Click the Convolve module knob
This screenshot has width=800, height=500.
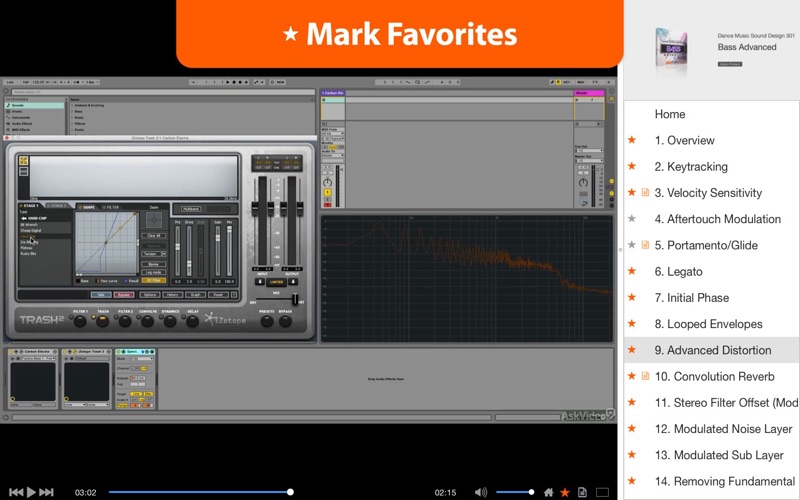pyautogui.click(x=147, y=321)
